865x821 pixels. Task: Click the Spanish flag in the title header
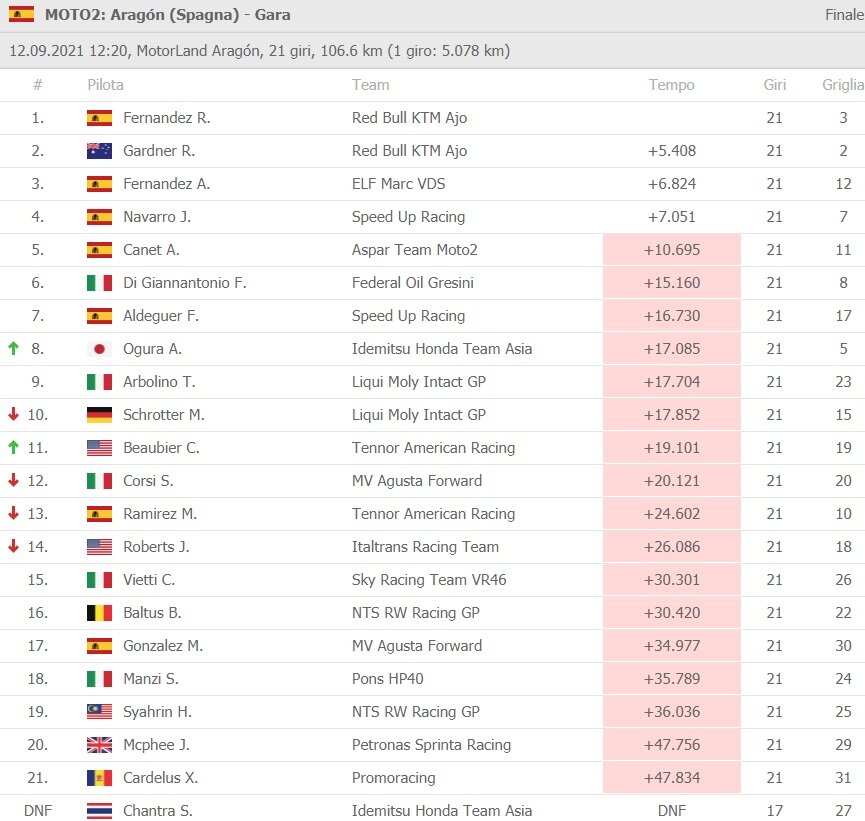(x=21, y=15)
